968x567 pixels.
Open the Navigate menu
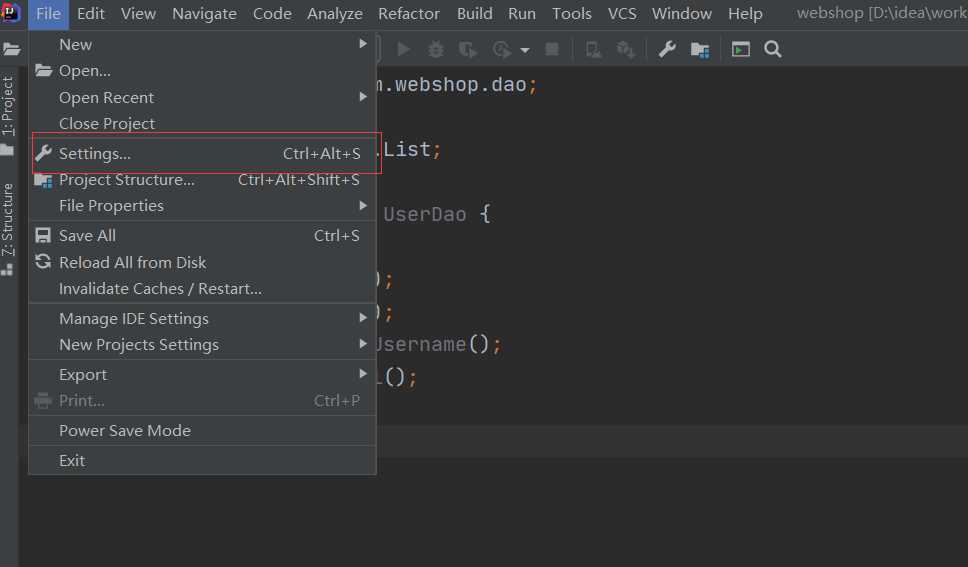(x=204, y=14)
